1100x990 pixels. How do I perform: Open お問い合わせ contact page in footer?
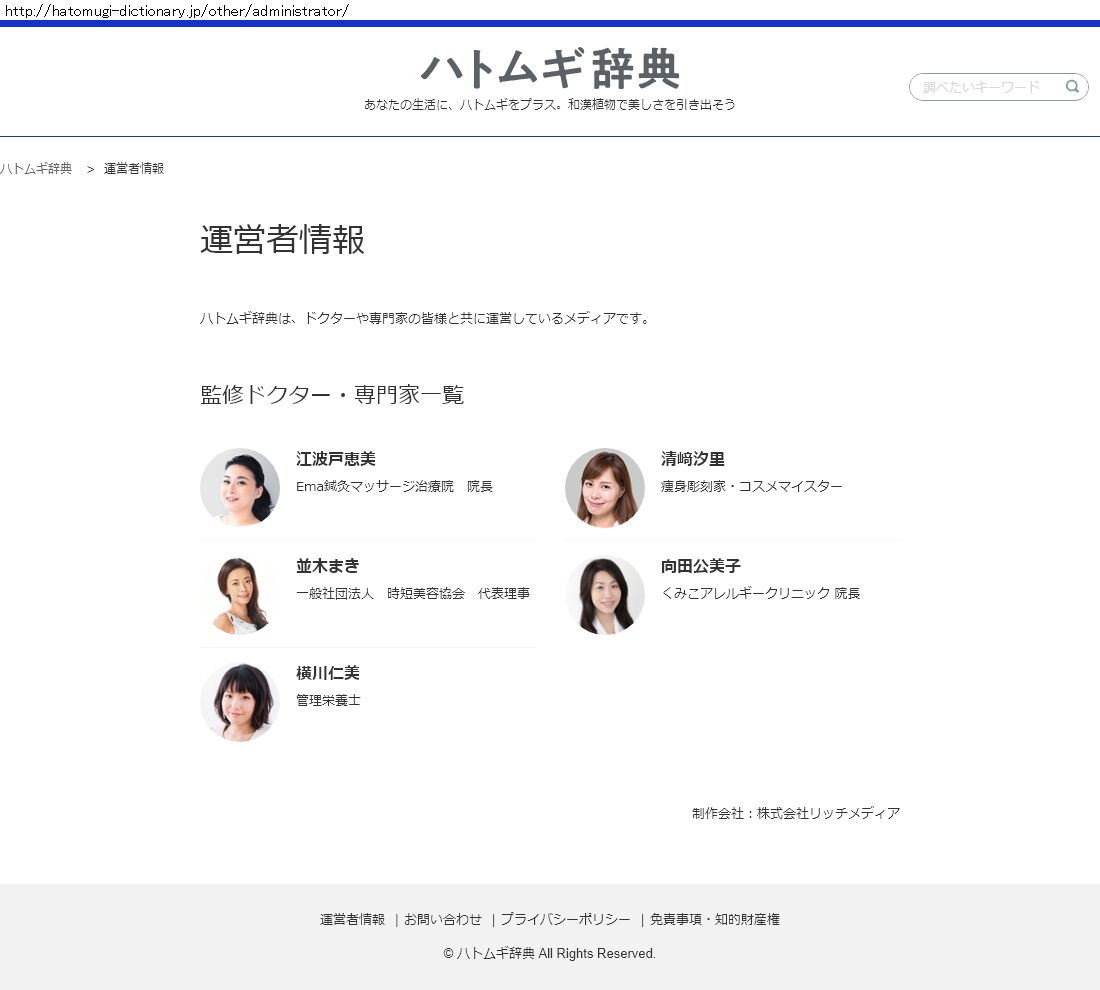443,919
